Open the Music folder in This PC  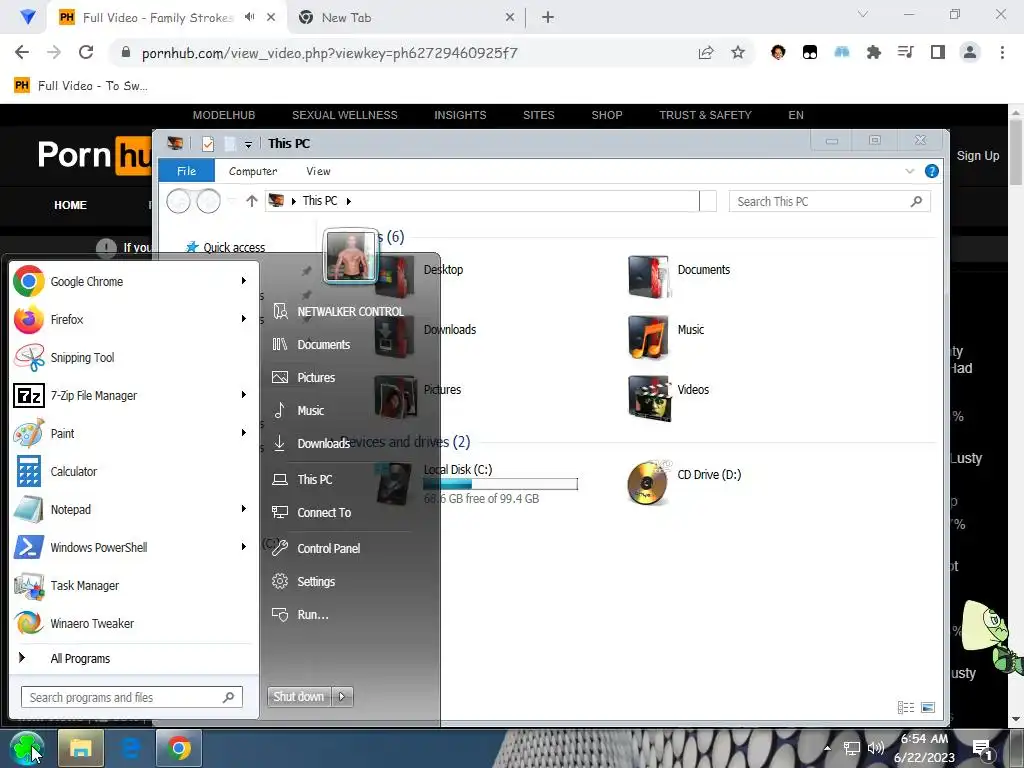coord(667,336)
